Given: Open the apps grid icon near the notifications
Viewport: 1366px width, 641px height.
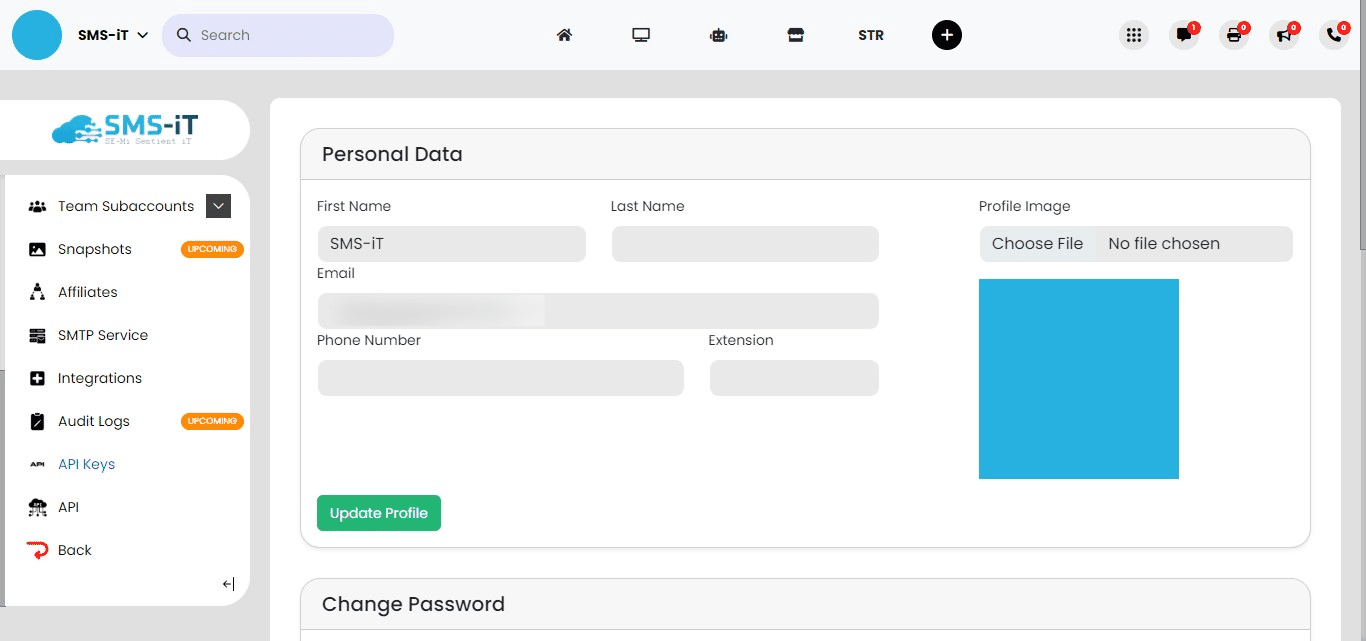Looking at the screenshot, I should pyautogui.click(x=1133, y=34).
